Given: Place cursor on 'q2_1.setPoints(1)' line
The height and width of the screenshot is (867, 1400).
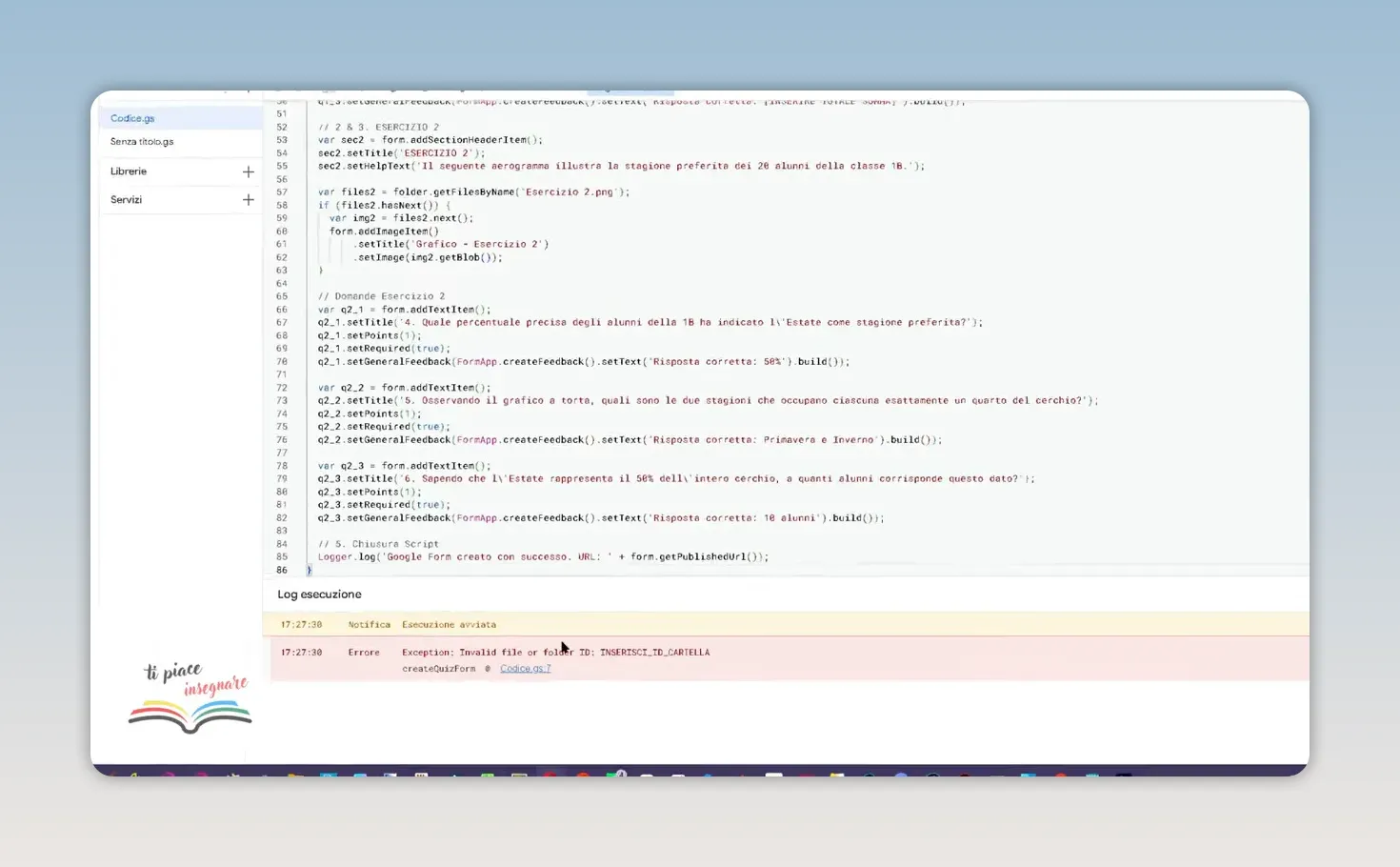Looking at the screenshot, I should click(x=370, y=335).
